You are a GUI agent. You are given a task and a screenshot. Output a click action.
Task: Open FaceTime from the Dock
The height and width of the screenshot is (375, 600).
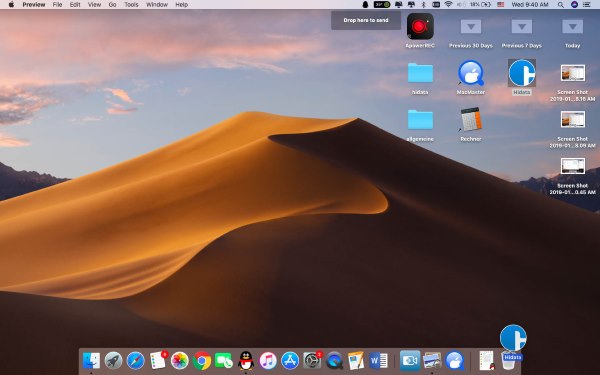point(224,360)
